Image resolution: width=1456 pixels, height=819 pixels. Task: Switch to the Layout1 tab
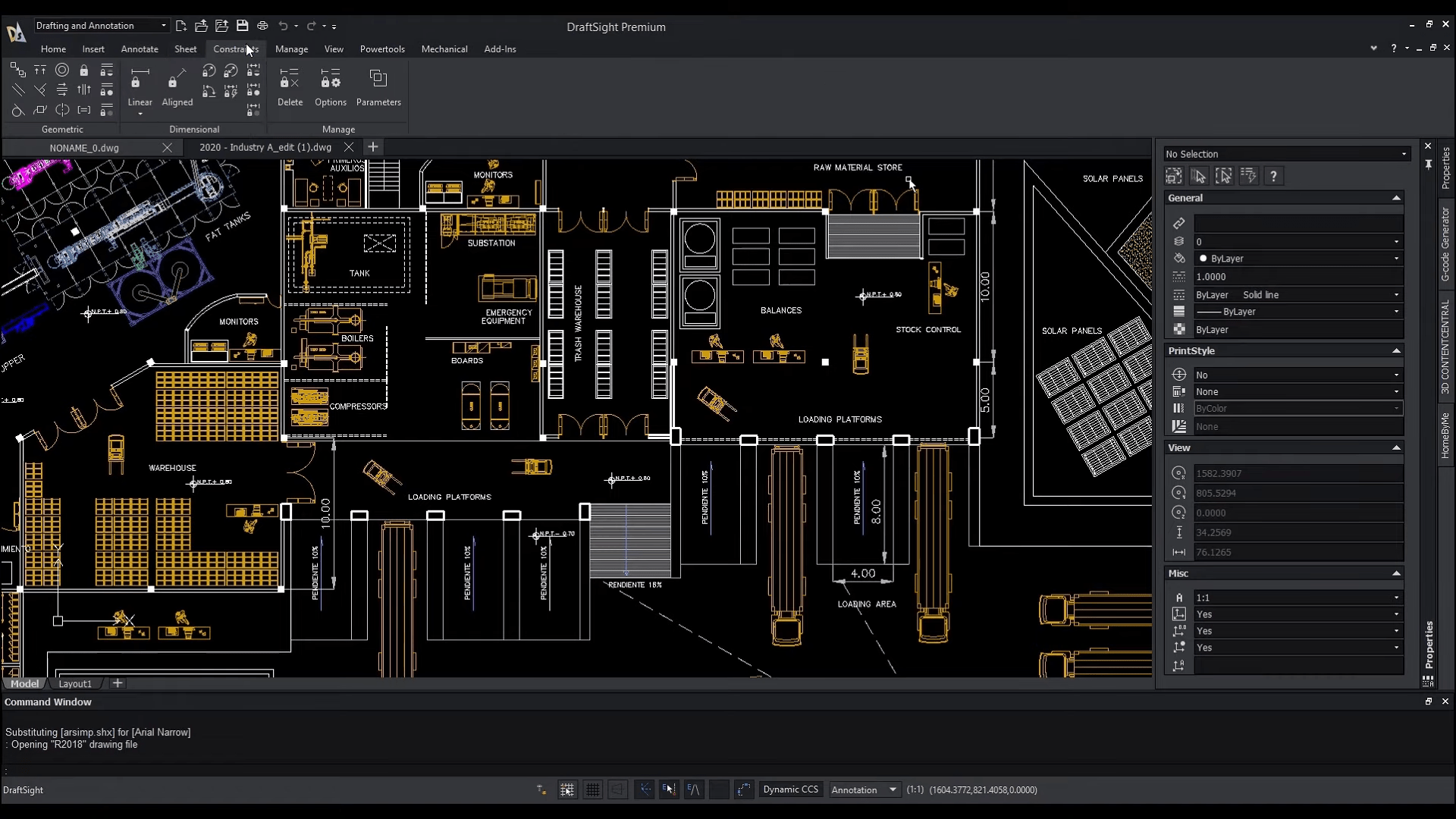(74, 682)
